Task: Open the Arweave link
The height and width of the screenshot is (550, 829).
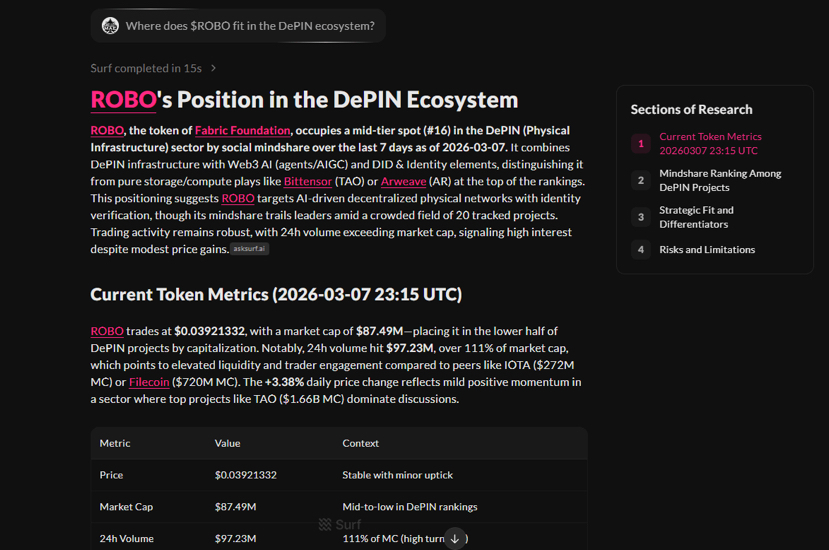Action: click(403, 181)
